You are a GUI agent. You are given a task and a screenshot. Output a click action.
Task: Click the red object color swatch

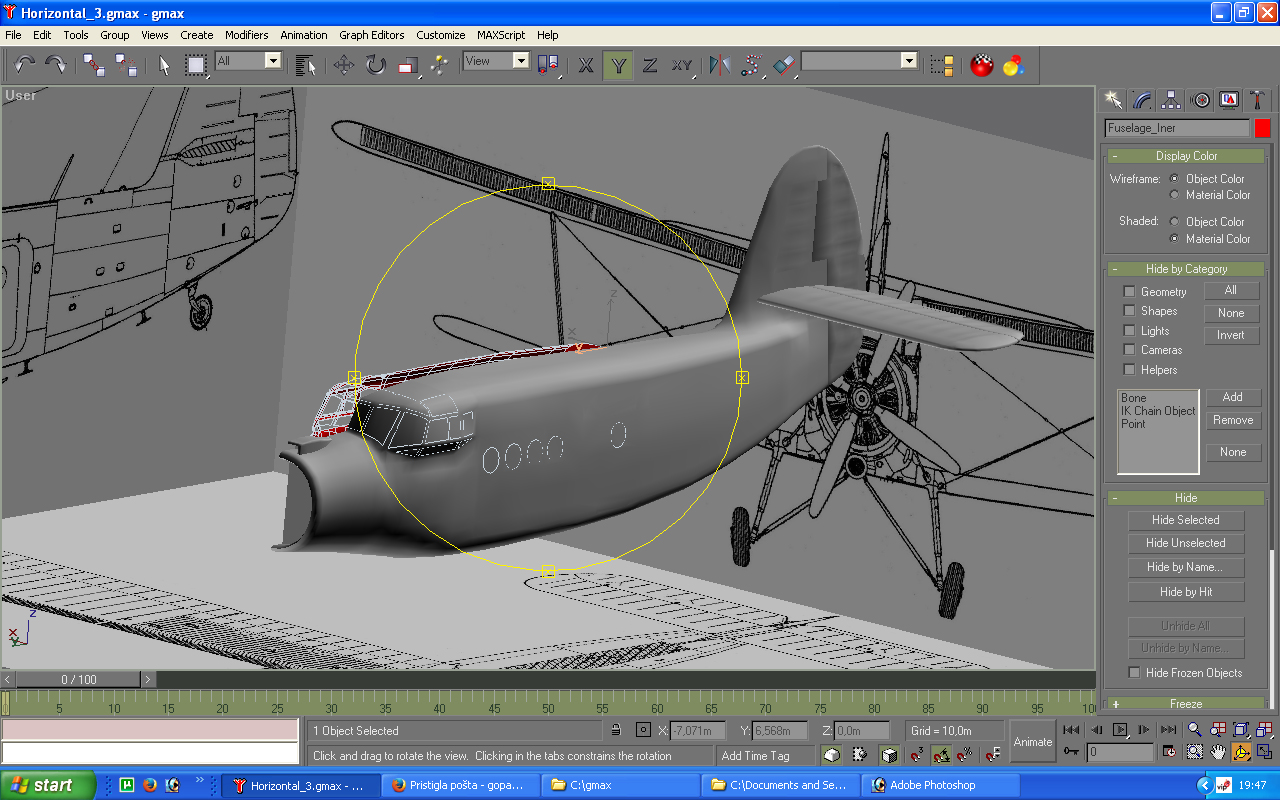tap(1262, 128)
